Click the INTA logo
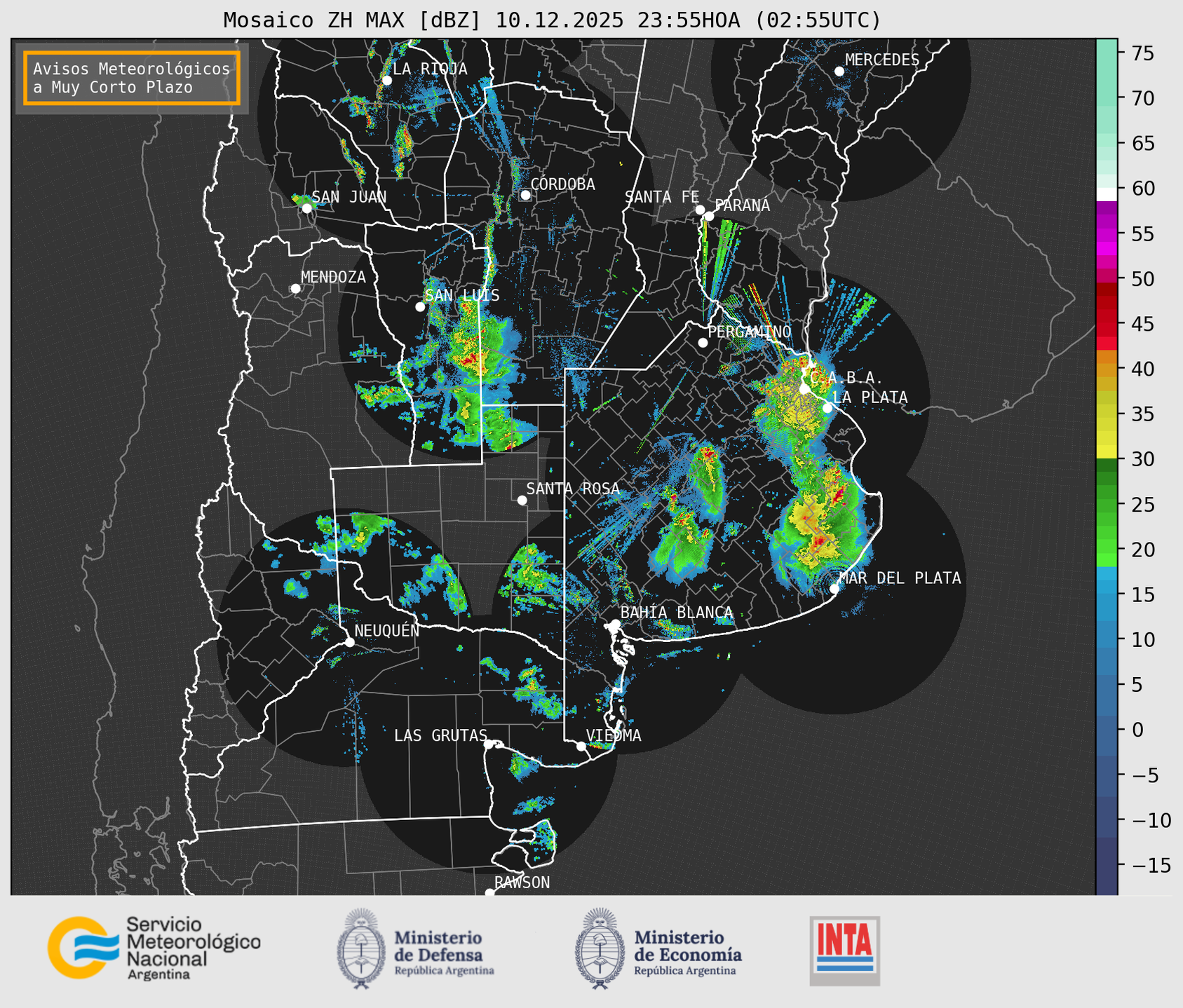1183x1008 pixels. pyautogui.click(x=845, y=951)
